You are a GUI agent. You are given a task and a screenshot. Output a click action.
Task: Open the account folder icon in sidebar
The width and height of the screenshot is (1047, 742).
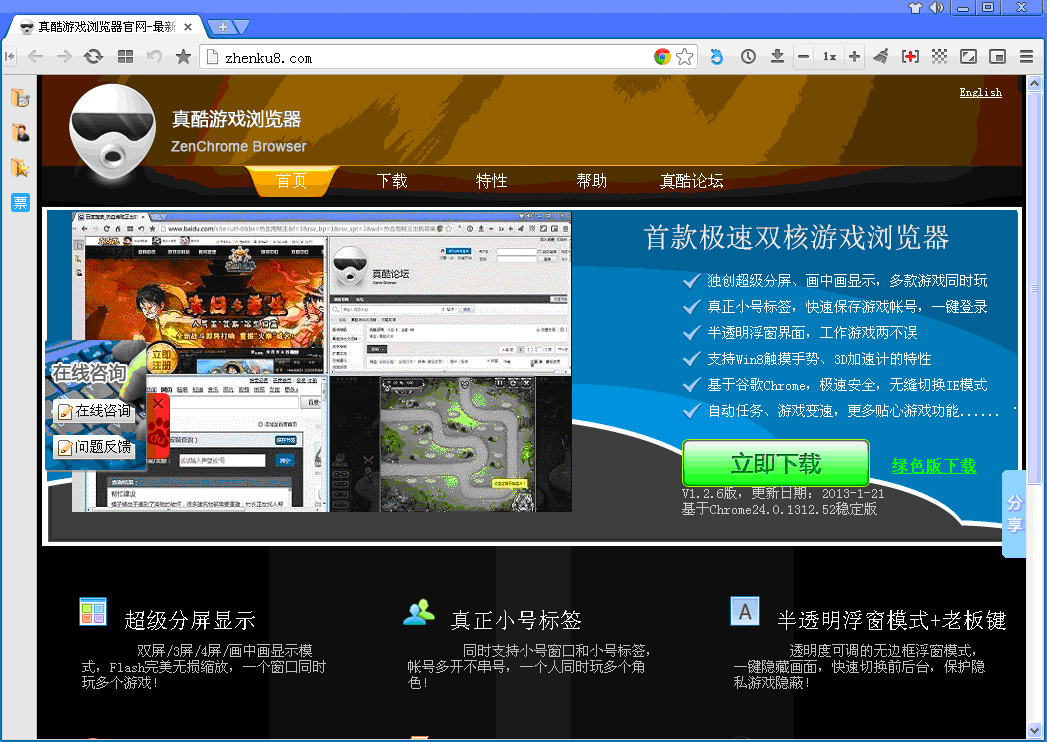click(20, 132)
